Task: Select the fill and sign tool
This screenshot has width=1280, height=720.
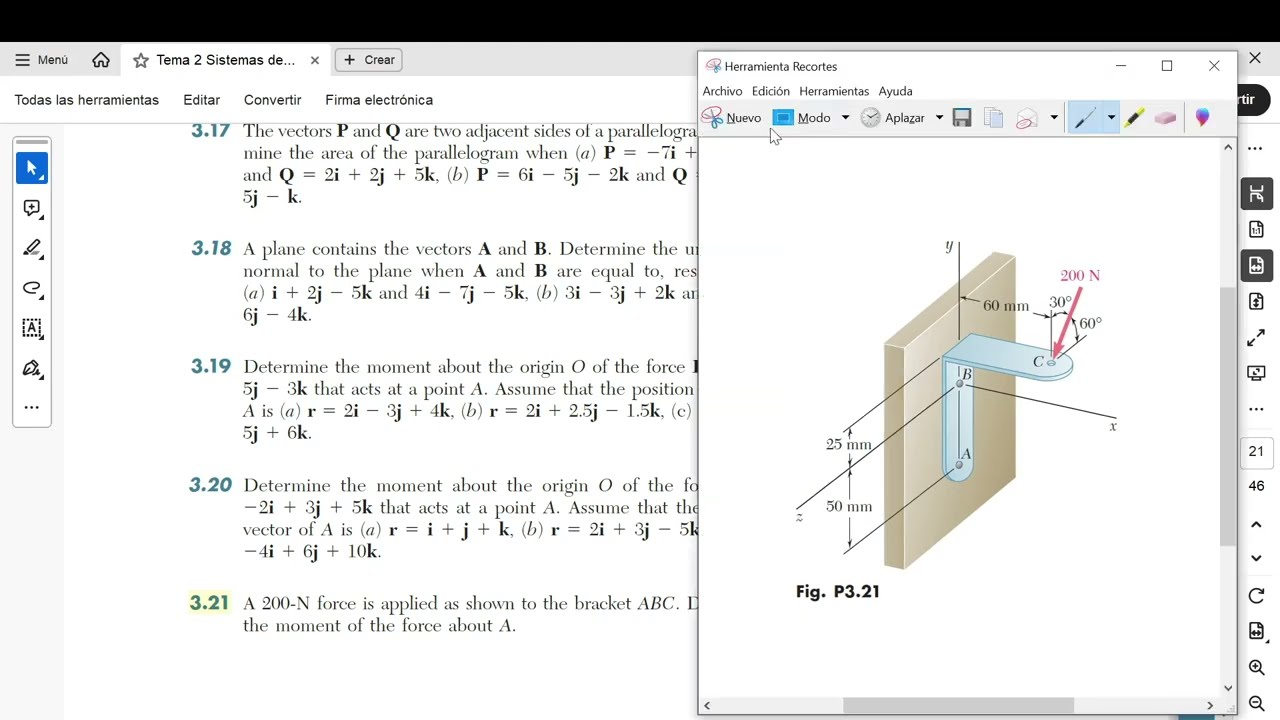Action: [32, 368]
